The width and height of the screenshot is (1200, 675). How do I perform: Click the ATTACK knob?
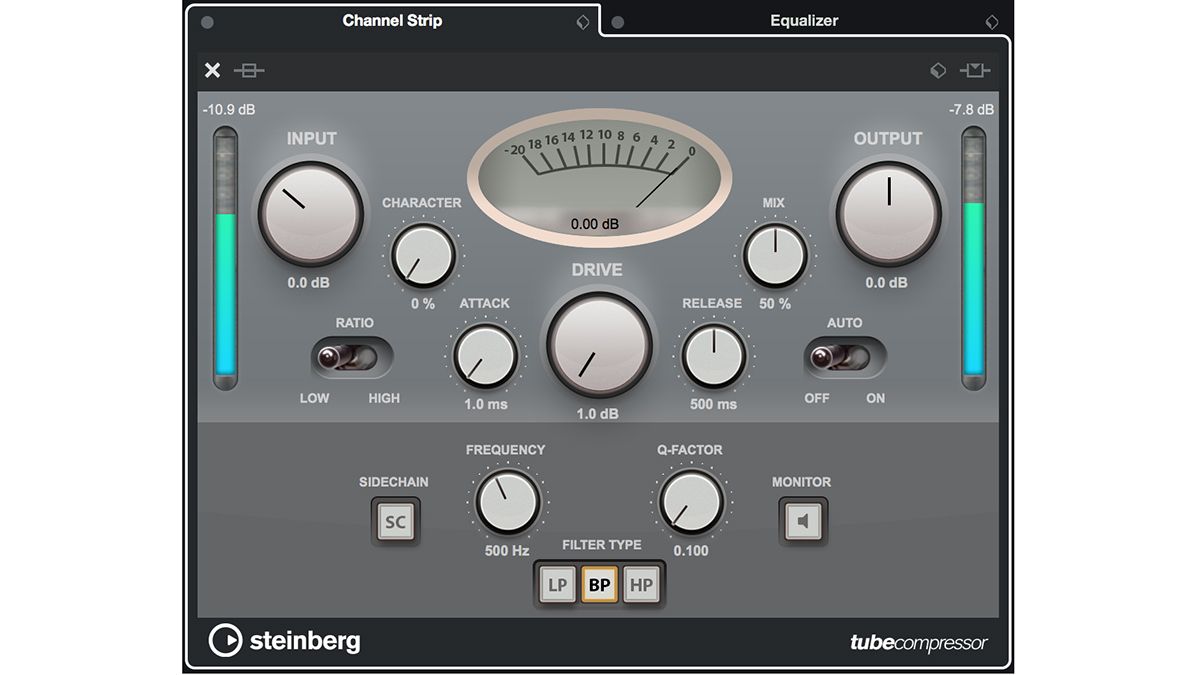pyautogui.click(x=485, y=357)
